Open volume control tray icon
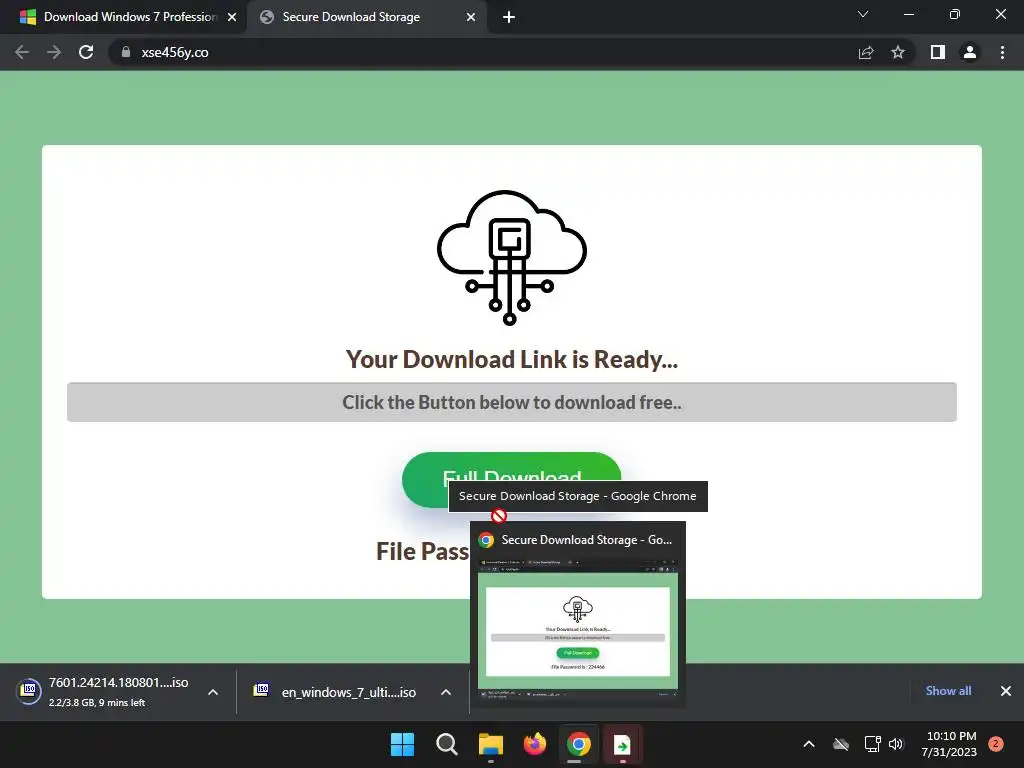The width and height of the screenshot is (1024, 768). (x=895, y=744)
